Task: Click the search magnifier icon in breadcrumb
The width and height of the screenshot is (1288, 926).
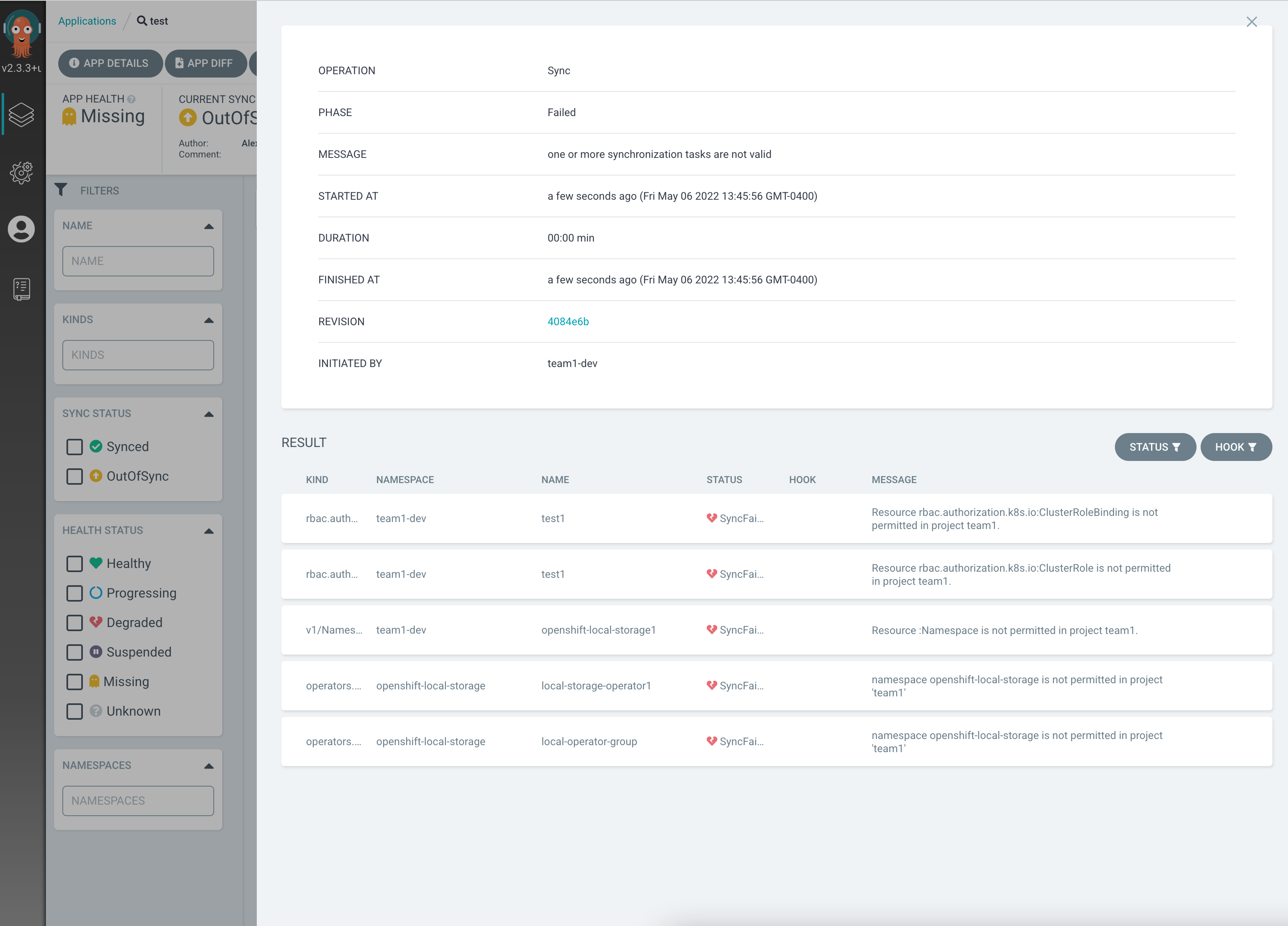Action: 142,21
